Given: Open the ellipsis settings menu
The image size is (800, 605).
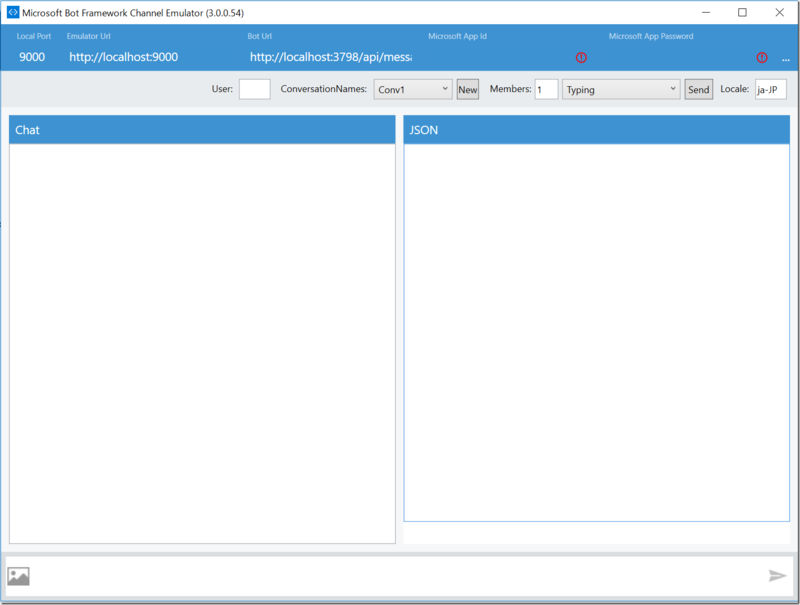Looking at the screenshot, I should 786,59.
